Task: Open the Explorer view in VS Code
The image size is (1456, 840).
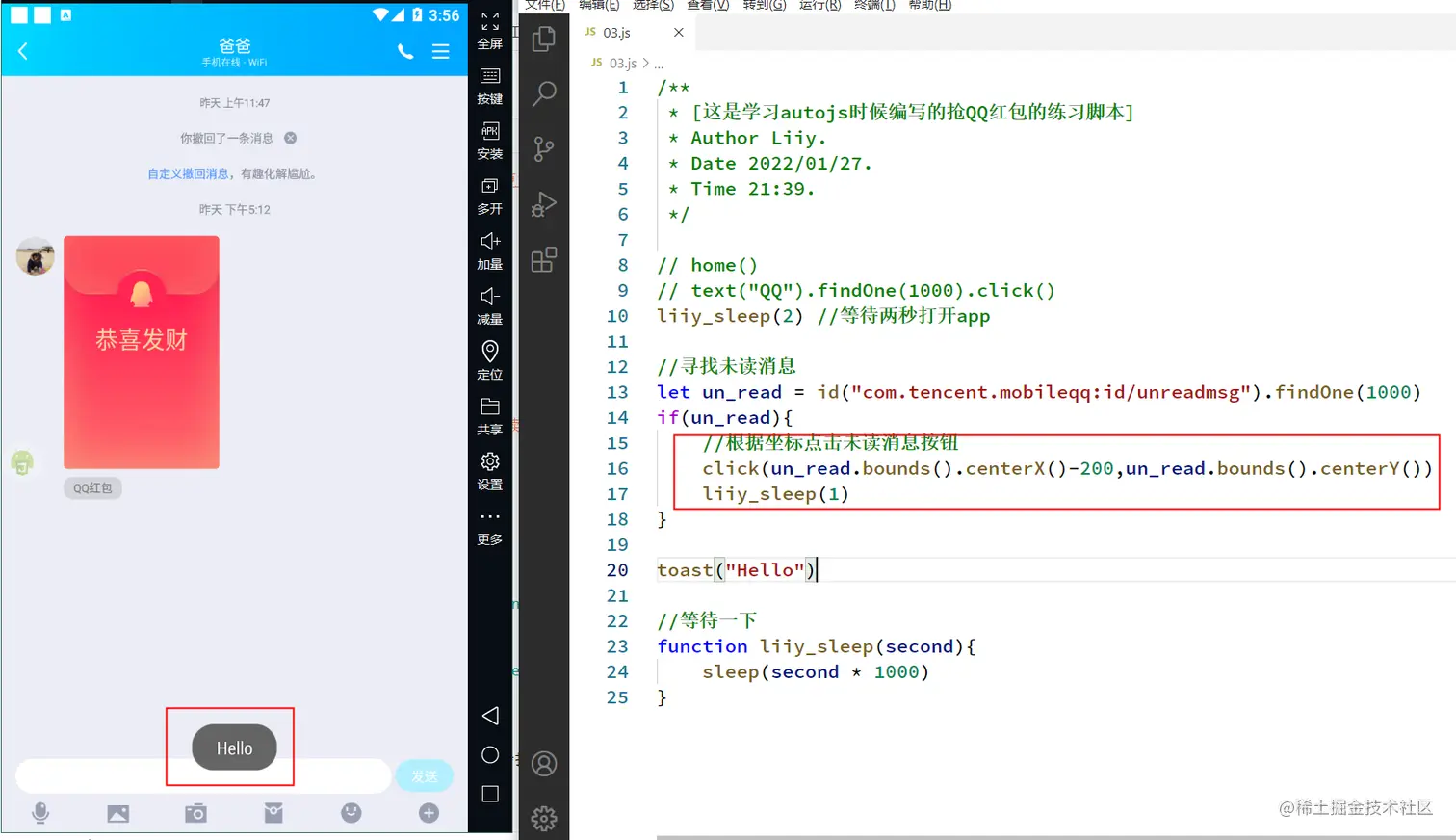Action: [x=544, y=39]
